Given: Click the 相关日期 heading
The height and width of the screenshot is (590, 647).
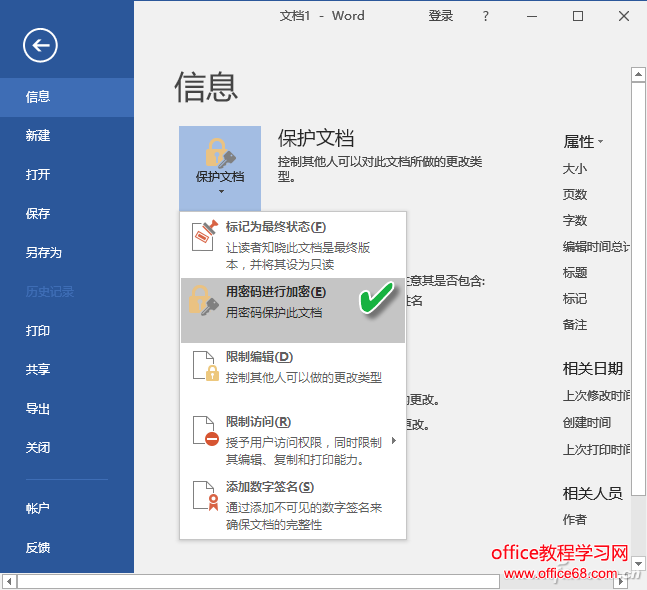Looking at the screenshot, I should pos(593,368).
